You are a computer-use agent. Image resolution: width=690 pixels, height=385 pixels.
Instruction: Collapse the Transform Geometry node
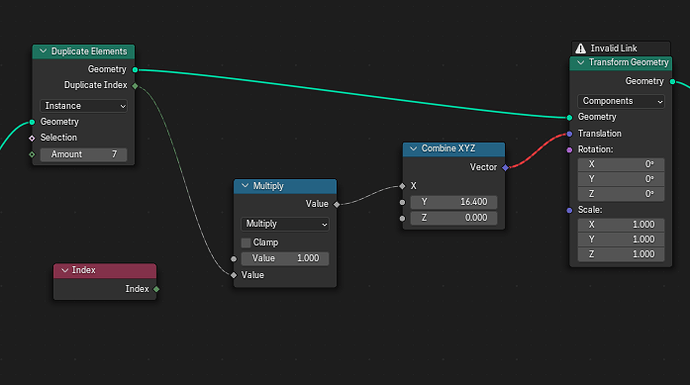pyautogui.click(x=580, y=62)
